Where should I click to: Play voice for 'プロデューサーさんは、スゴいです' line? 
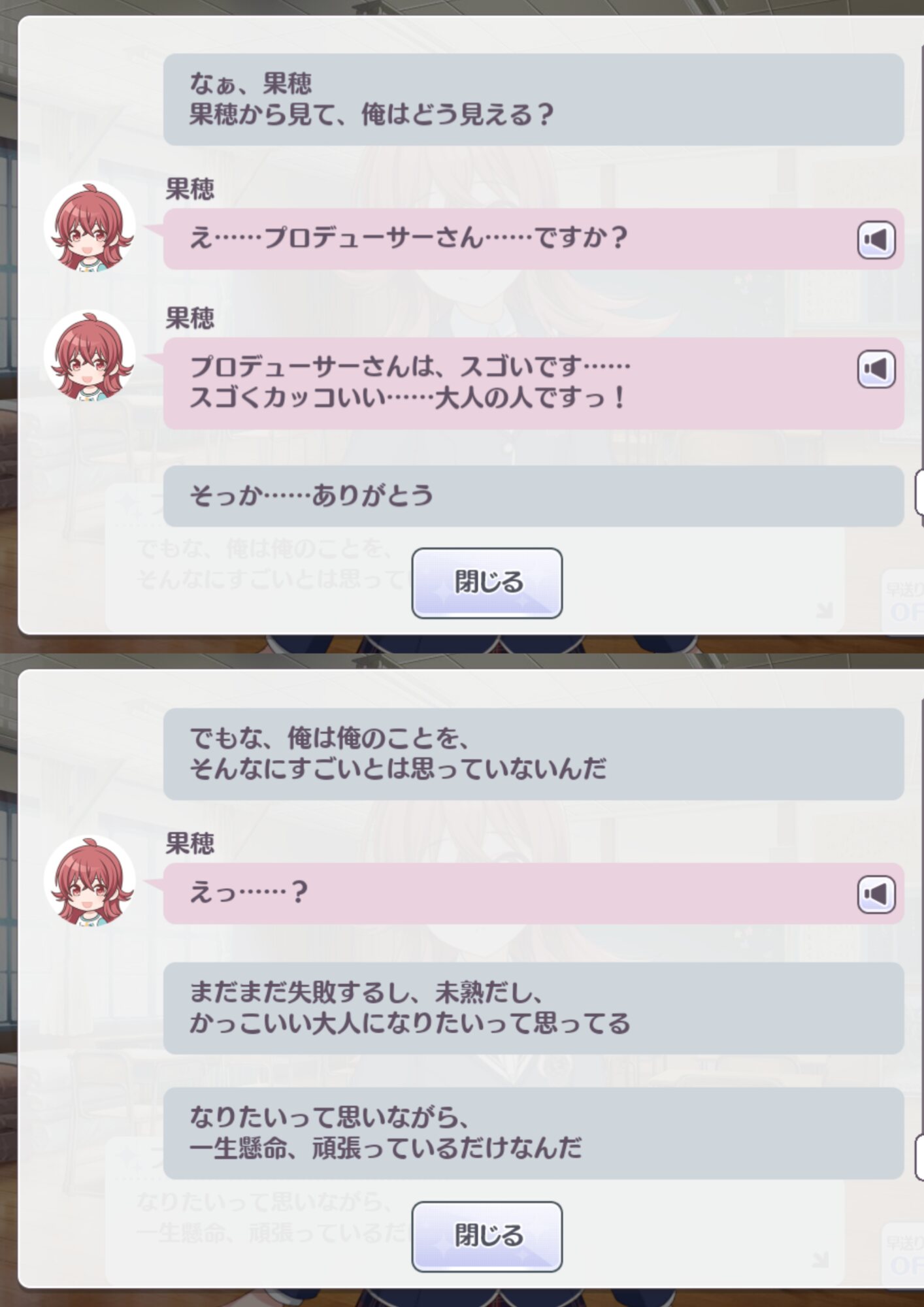click(x=876, y=369)
